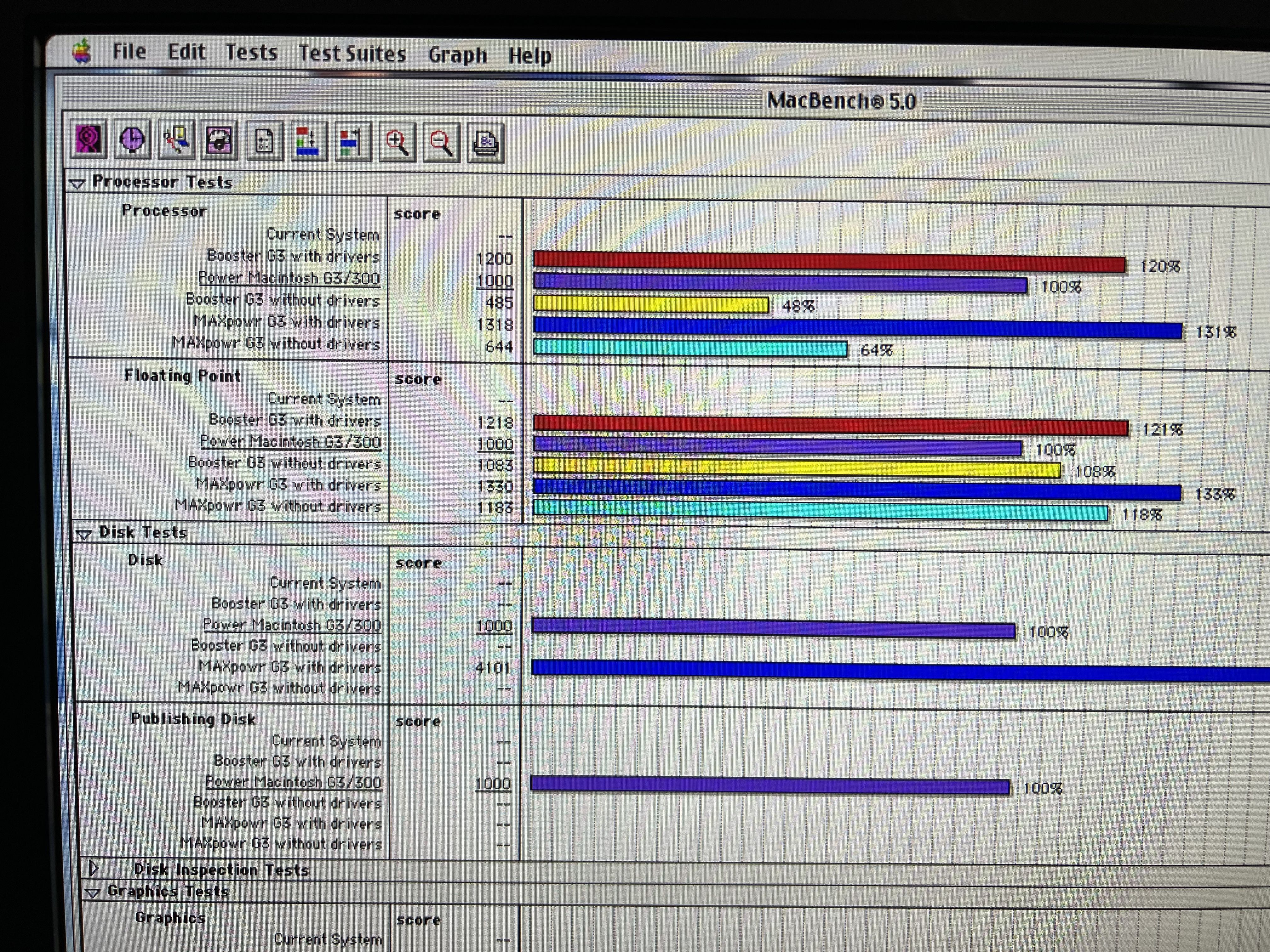Click the Publishing Disk section heading
1270x952 pixels.
point(193,719)
